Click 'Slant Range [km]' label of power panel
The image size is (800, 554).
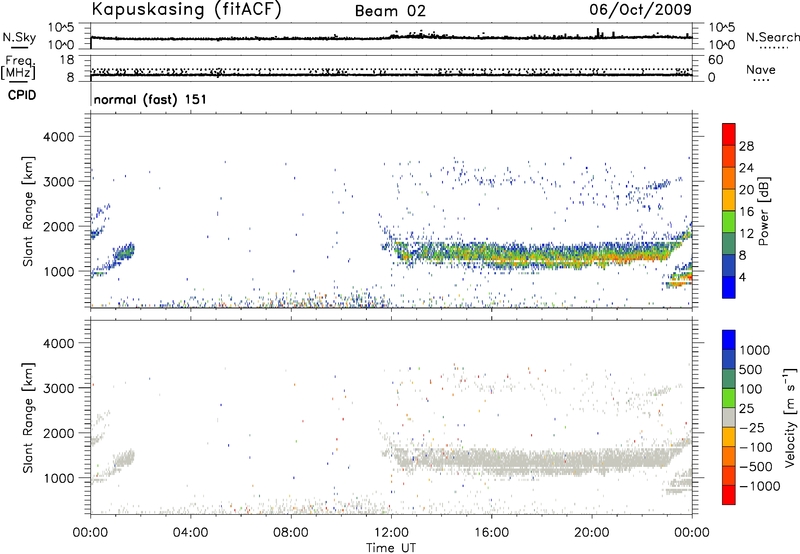point(28,211)
